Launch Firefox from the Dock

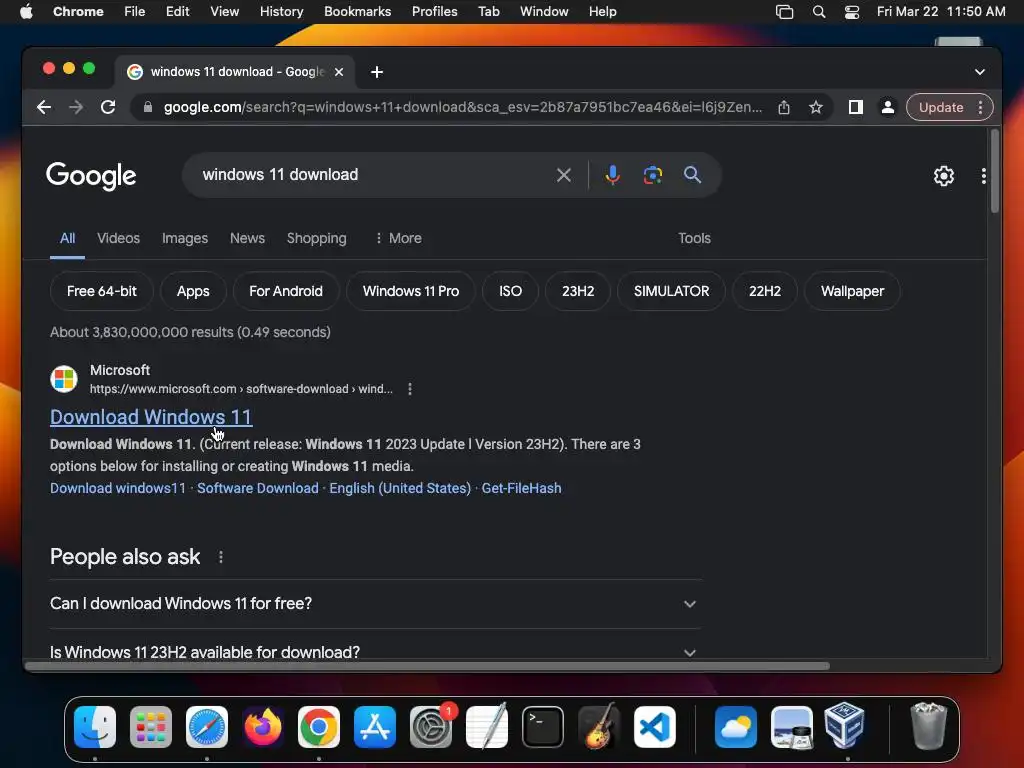263,727
